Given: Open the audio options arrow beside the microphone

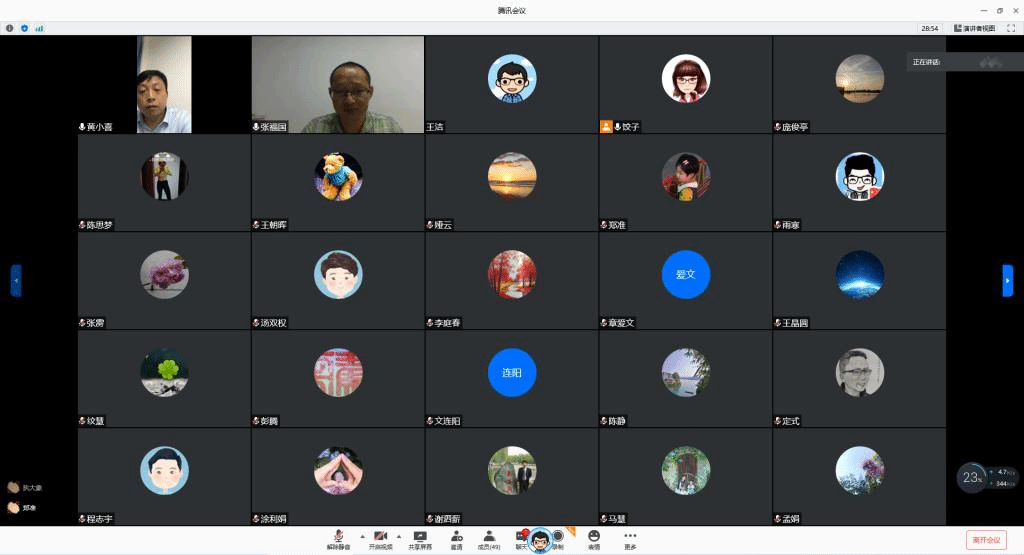Looking at the screenshot, I should pos(361,536).
